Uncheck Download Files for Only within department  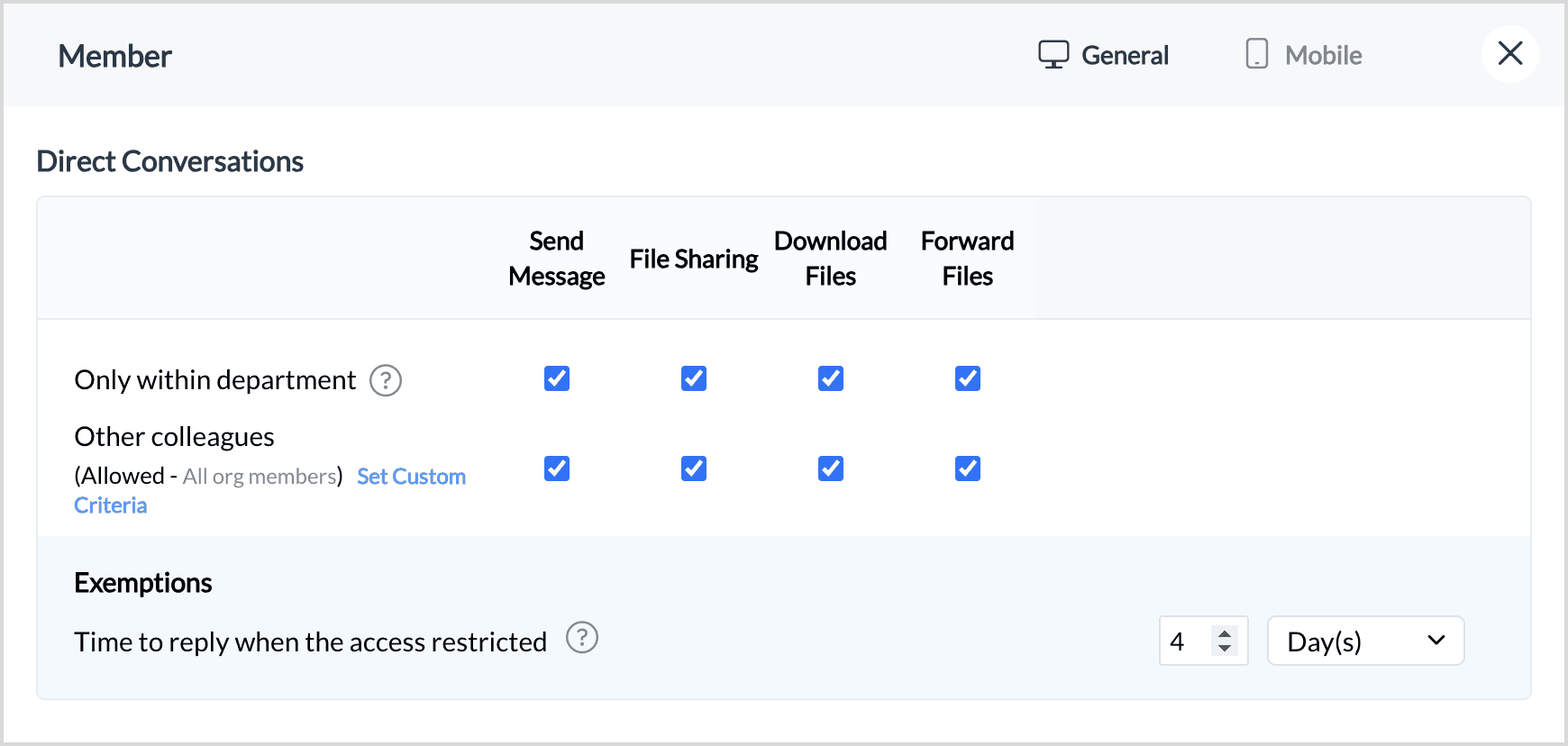831,378
